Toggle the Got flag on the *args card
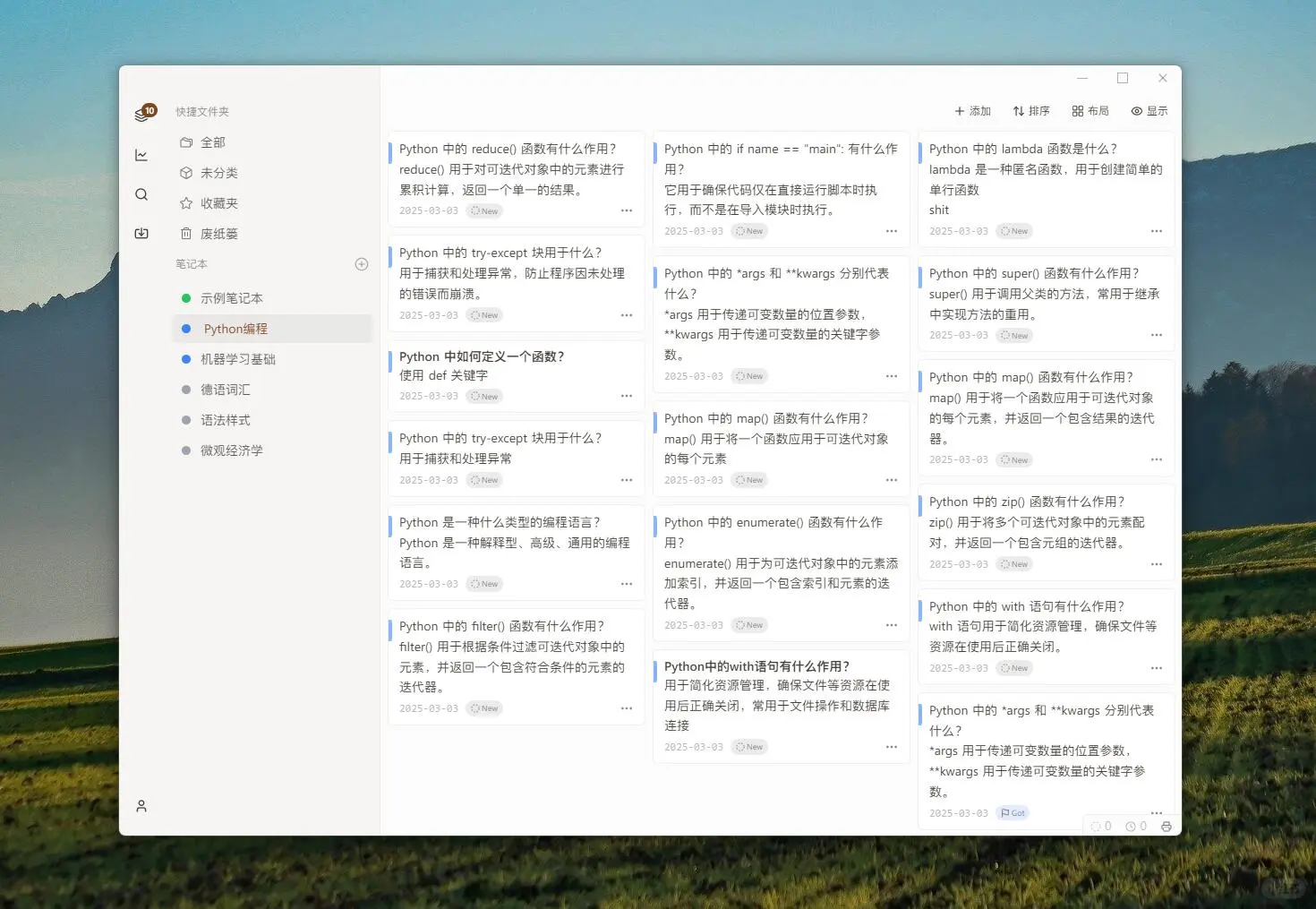Screen dimensions: 1316x909 coord(1013,812)
